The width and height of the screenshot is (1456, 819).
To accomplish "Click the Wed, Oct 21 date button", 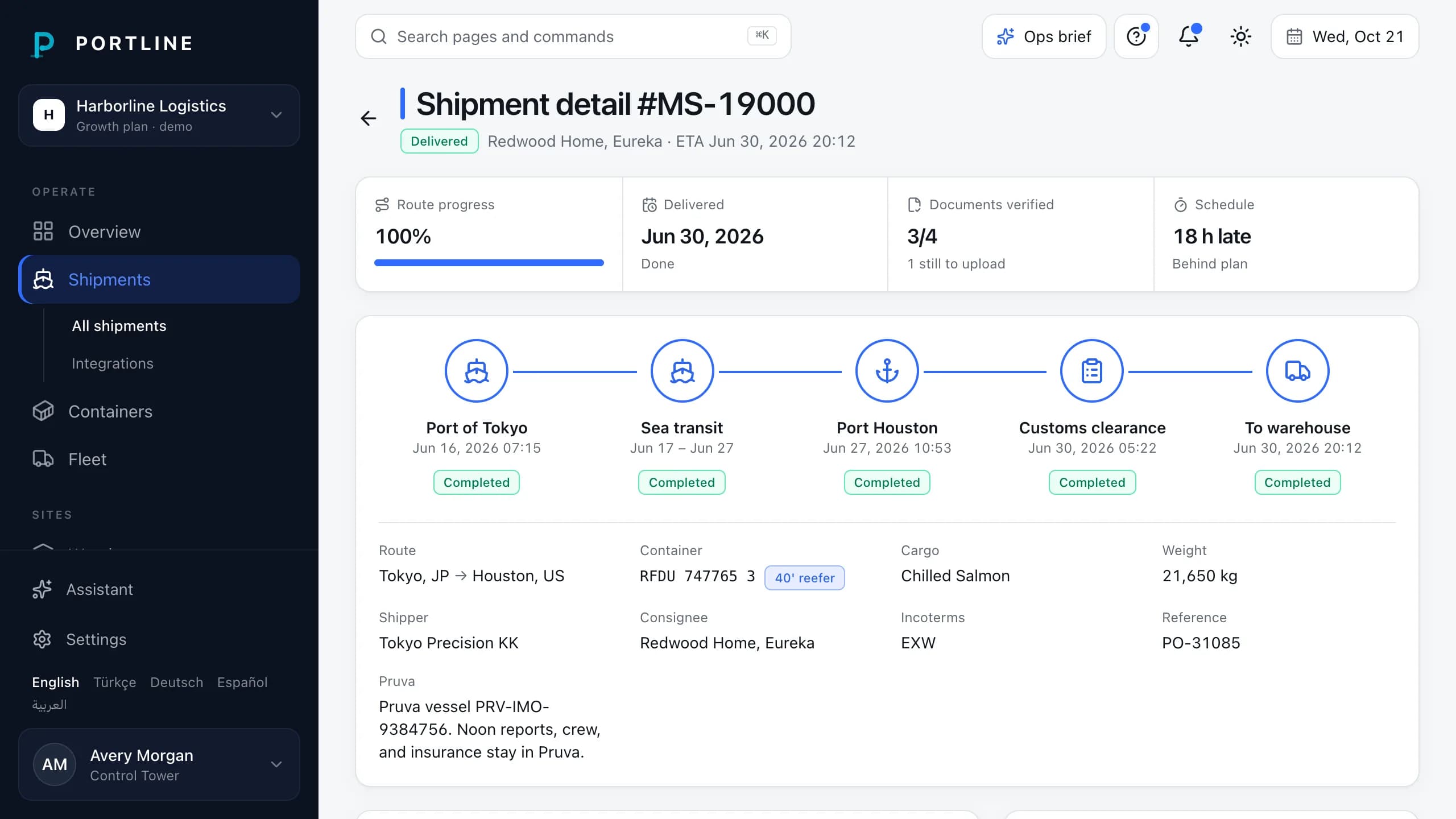I will [x=1345, y=36].
